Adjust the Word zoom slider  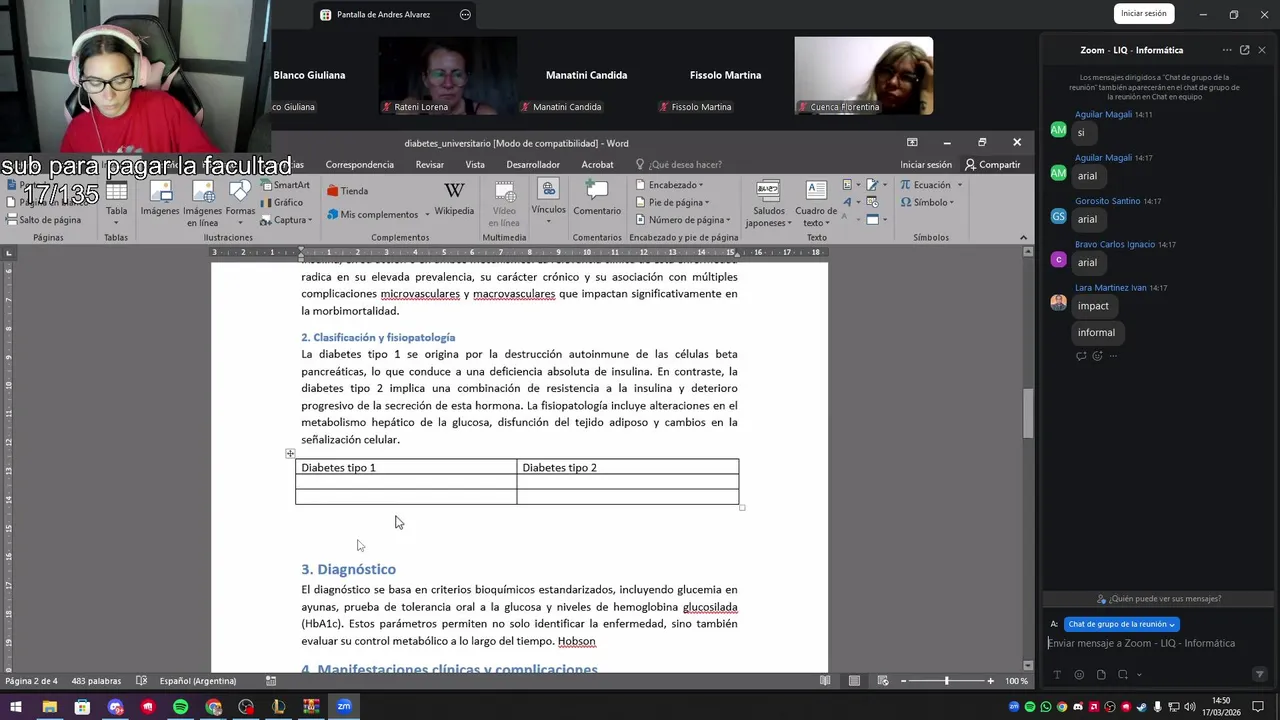point(946,681)
